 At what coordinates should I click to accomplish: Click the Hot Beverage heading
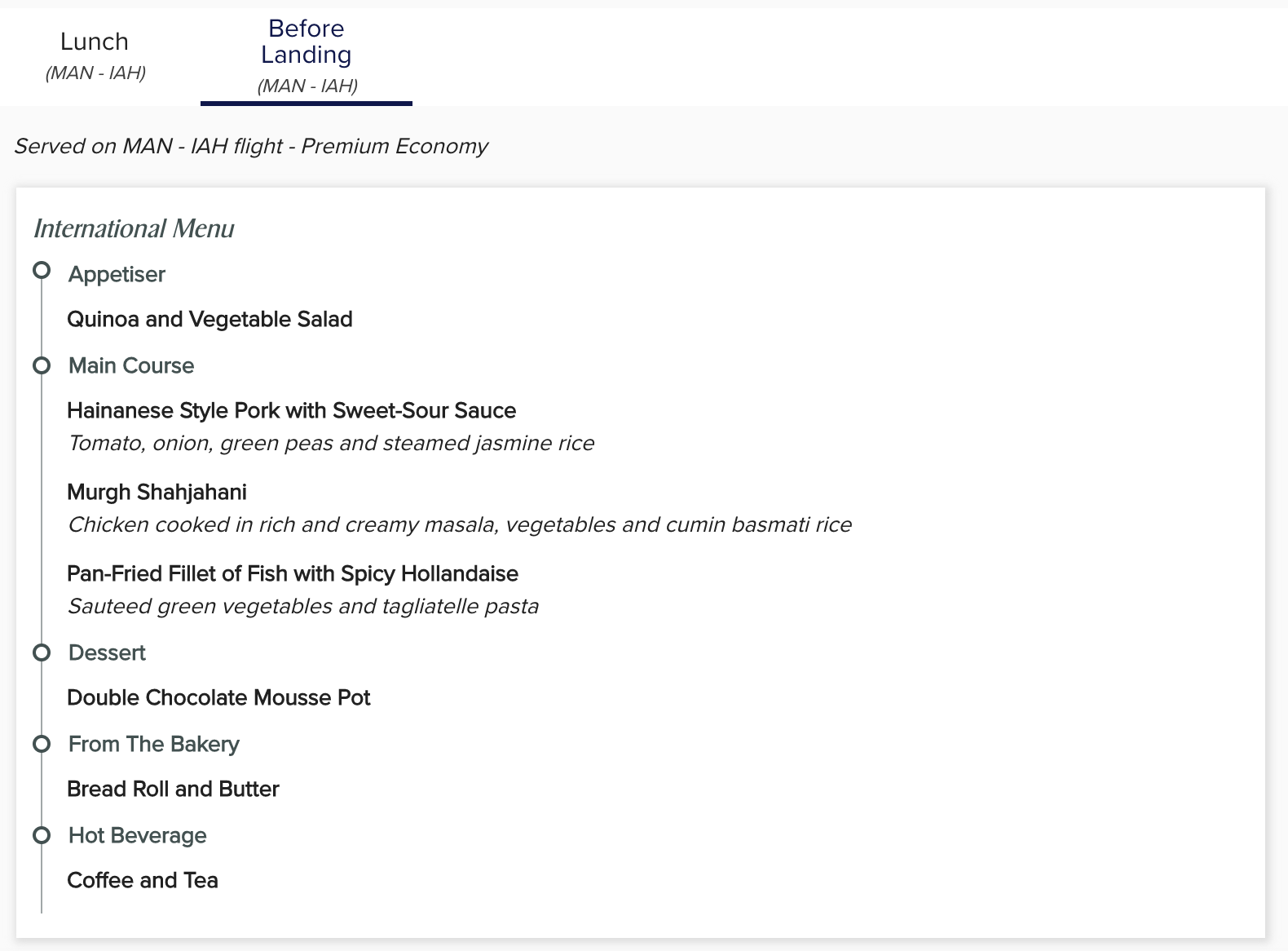tap(138, 835)
